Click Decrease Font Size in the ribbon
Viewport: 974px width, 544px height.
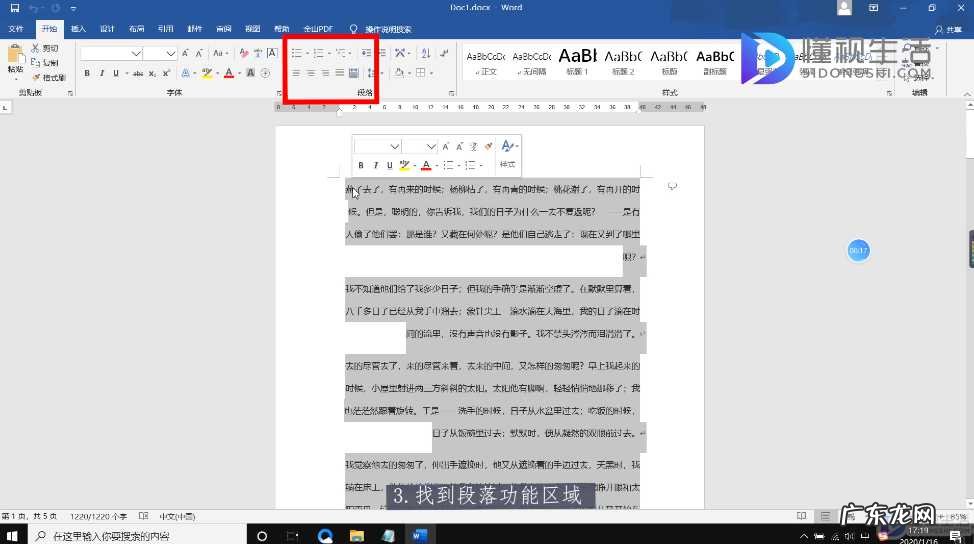pos(199,53)
